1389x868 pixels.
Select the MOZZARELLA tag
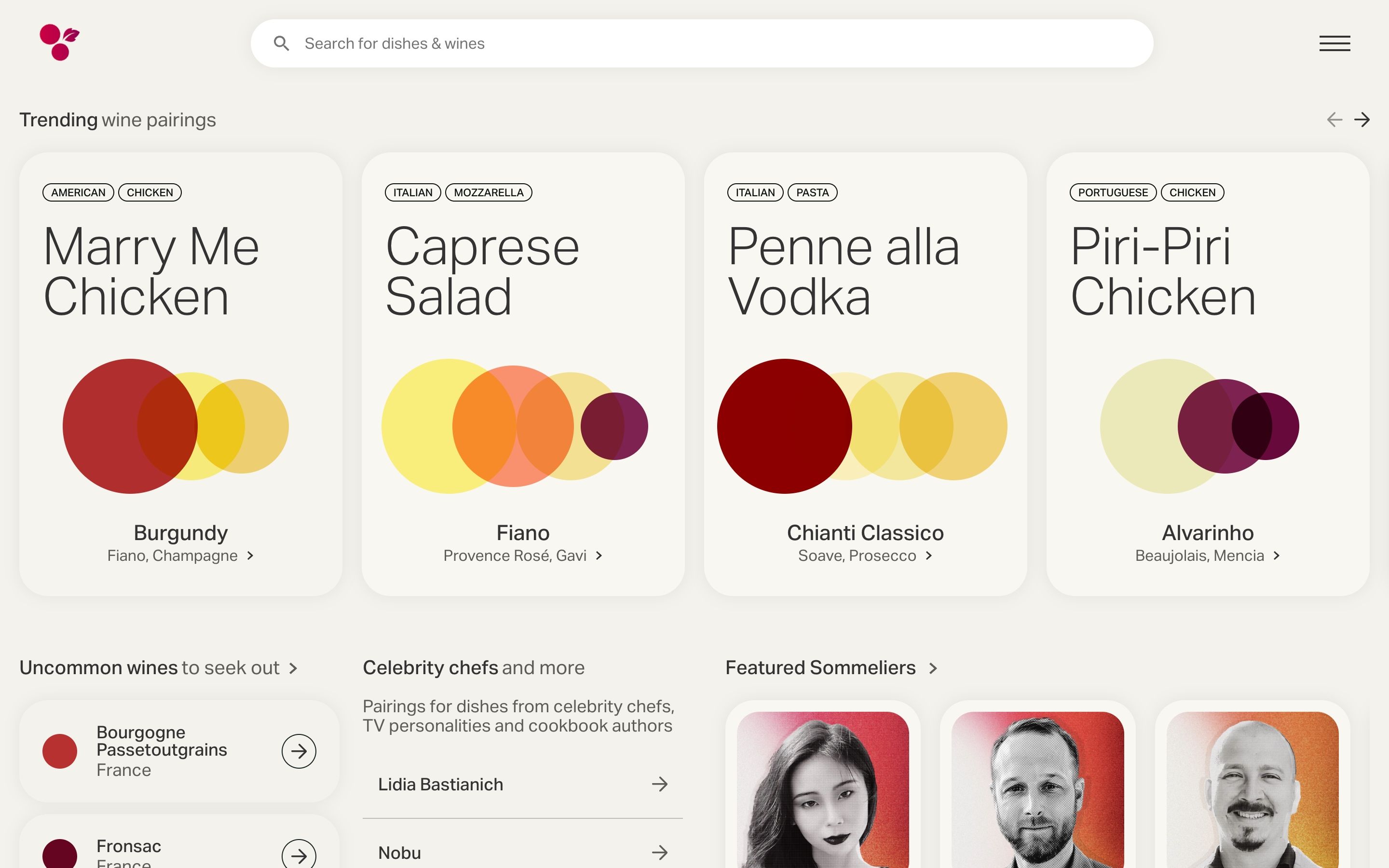[x=489, y=192]
